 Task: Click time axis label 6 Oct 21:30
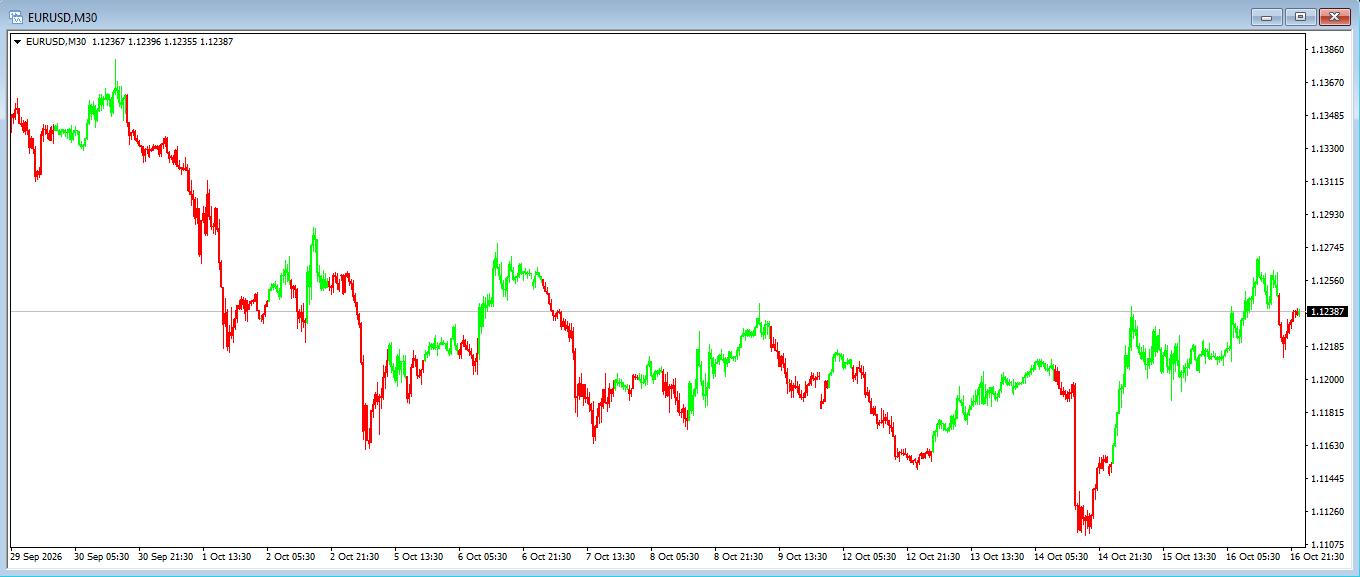(x=549, y=556)
